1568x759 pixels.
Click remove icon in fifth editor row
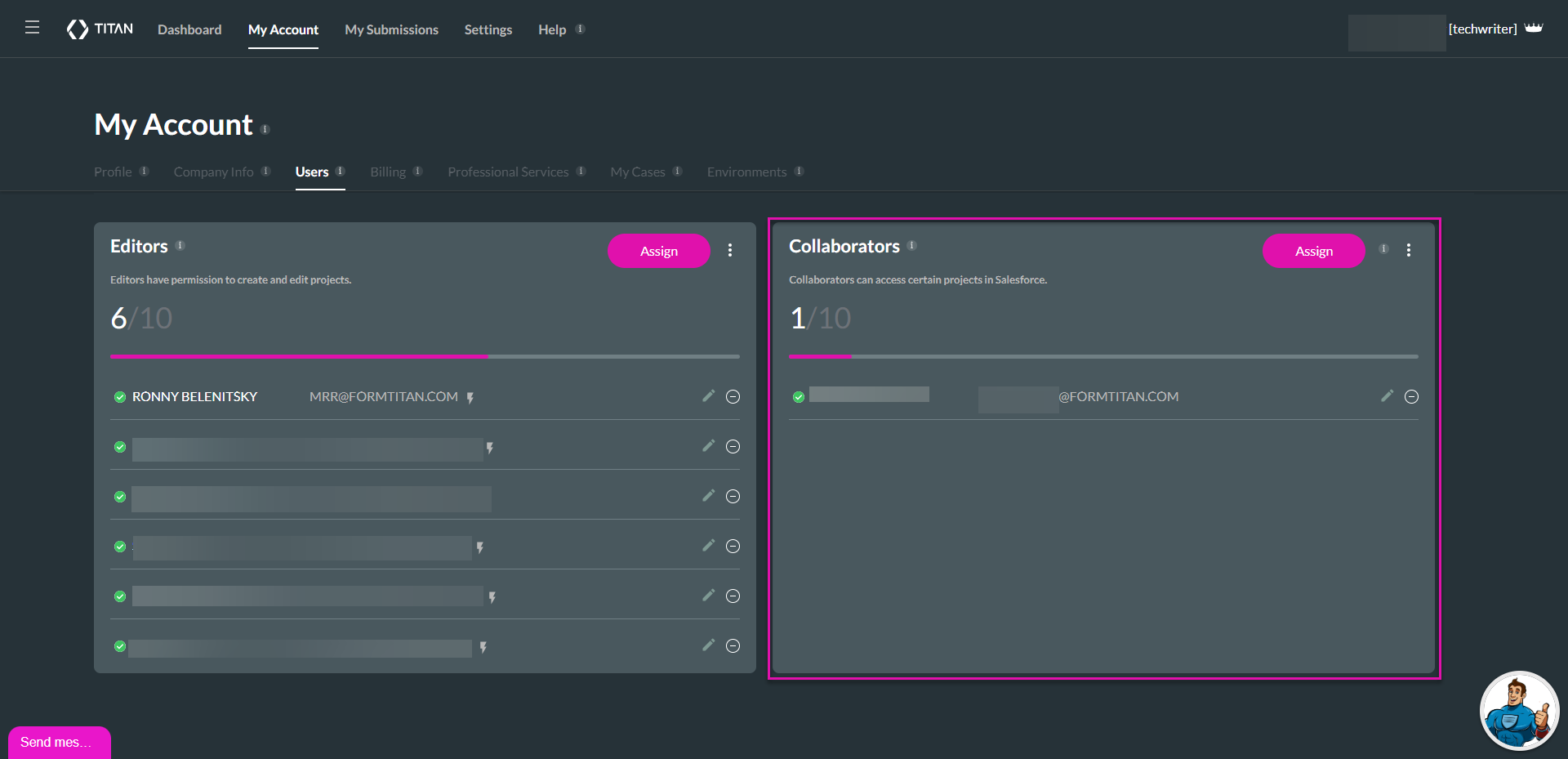click(733, 596)
